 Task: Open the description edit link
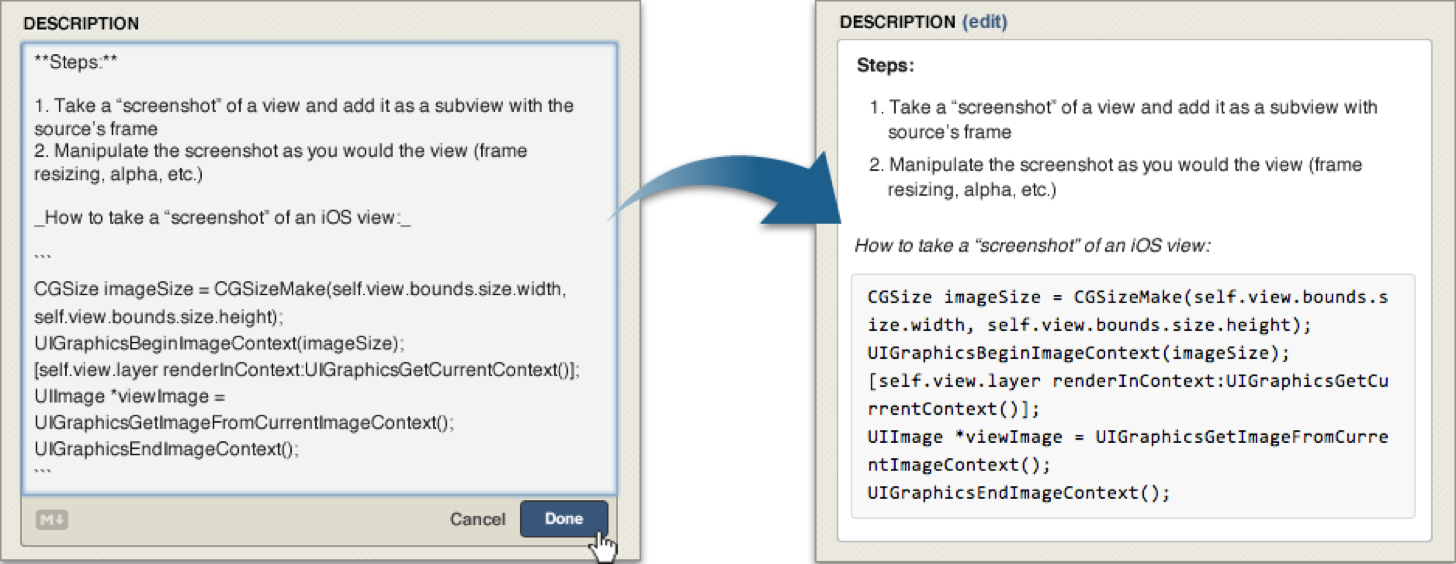click(984, 22)
